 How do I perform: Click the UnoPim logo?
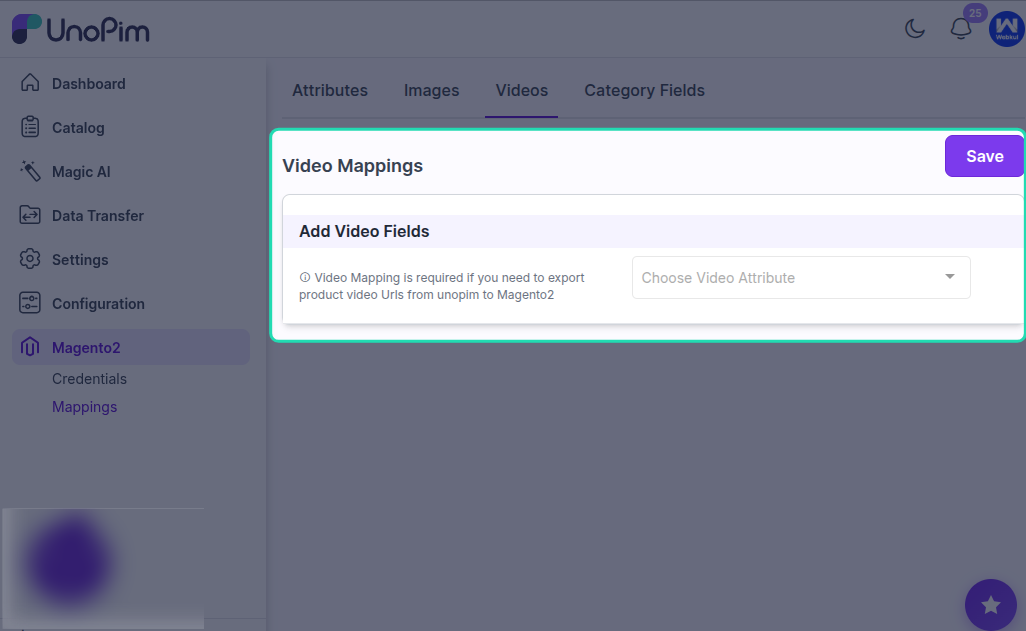click(x=80, y=29)
